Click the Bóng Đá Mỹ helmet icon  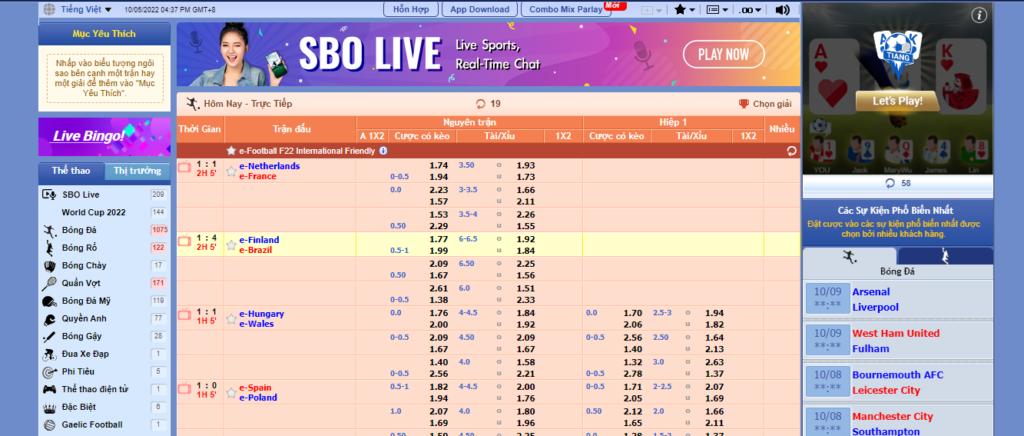[x=50, y=301]
